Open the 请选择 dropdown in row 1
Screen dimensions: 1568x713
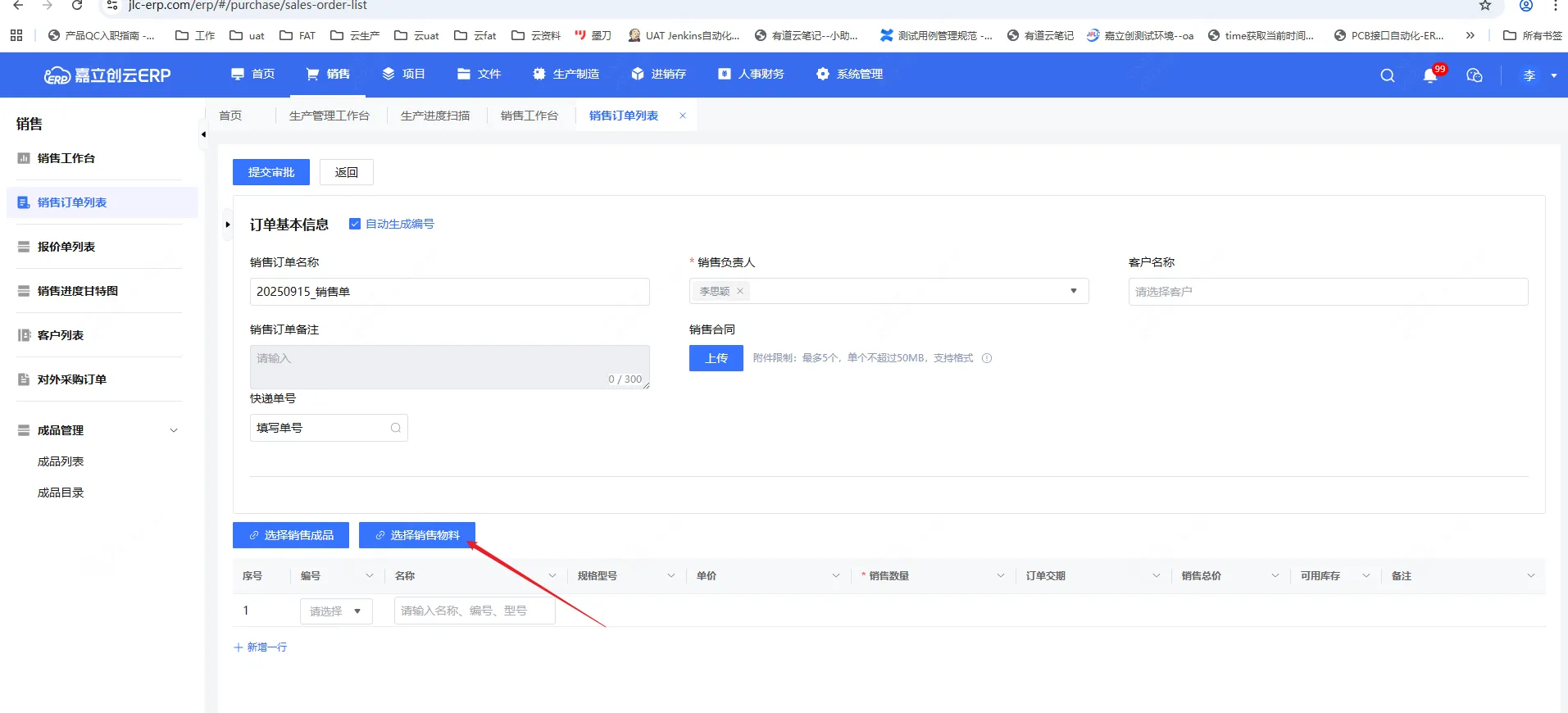[x=336, y=611]
